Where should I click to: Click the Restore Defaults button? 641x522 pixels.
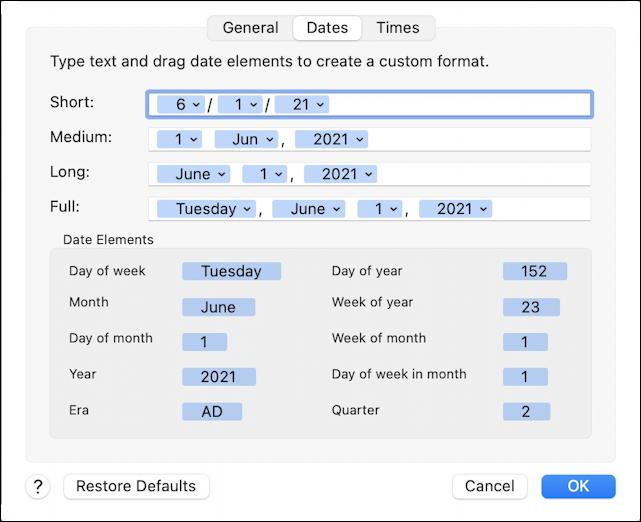click(x=136, y=486)
